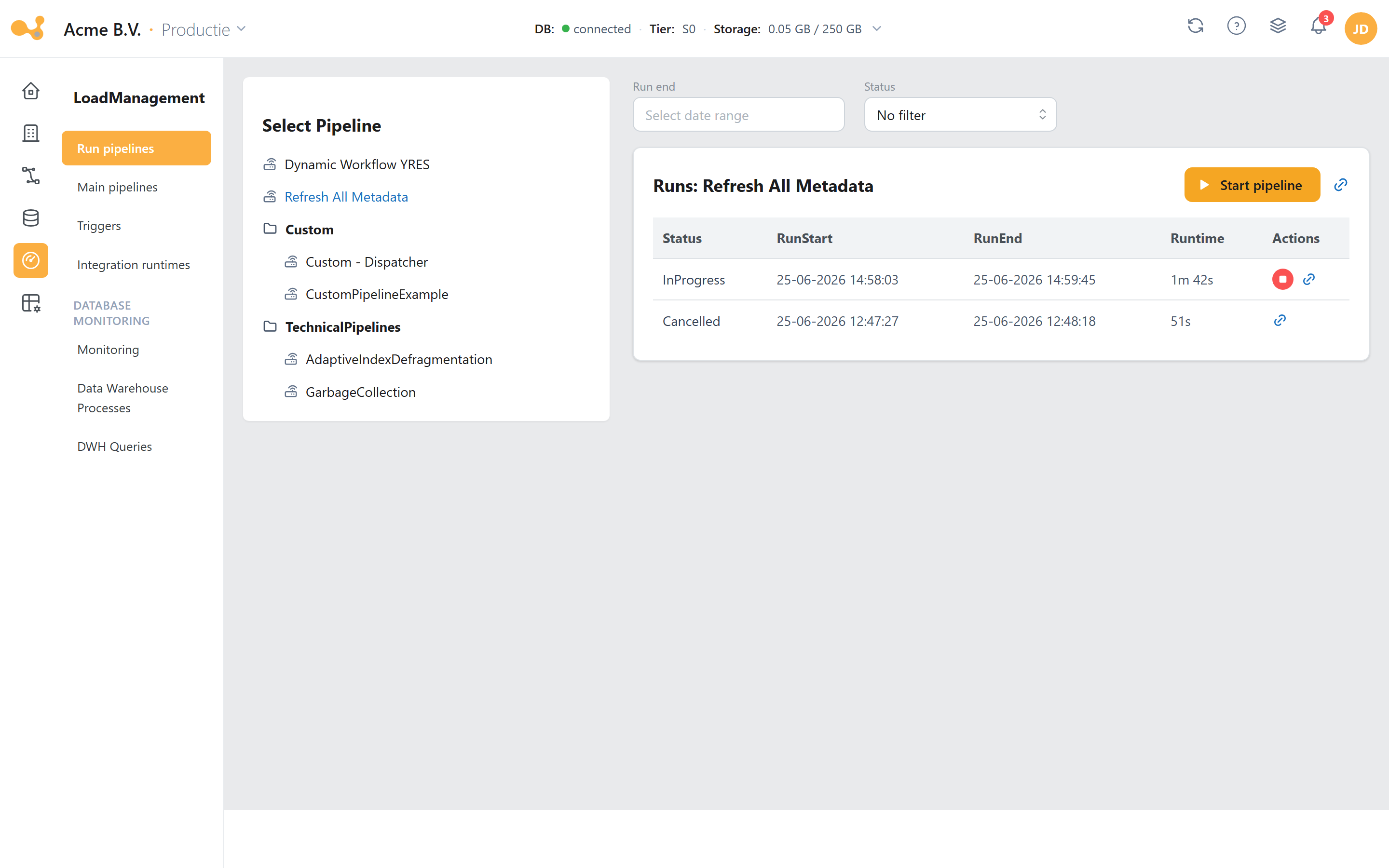Click the Runtime column header
The height and width of the screenshot is (868, 1389).
(x=1198, y=238)
